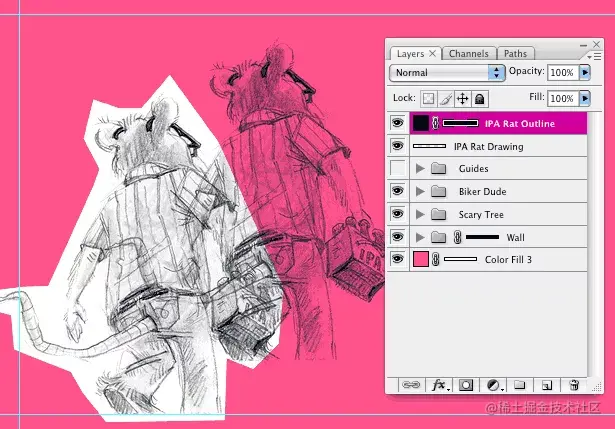
Task: Select the Wall group name
Action: click(515, 238)
